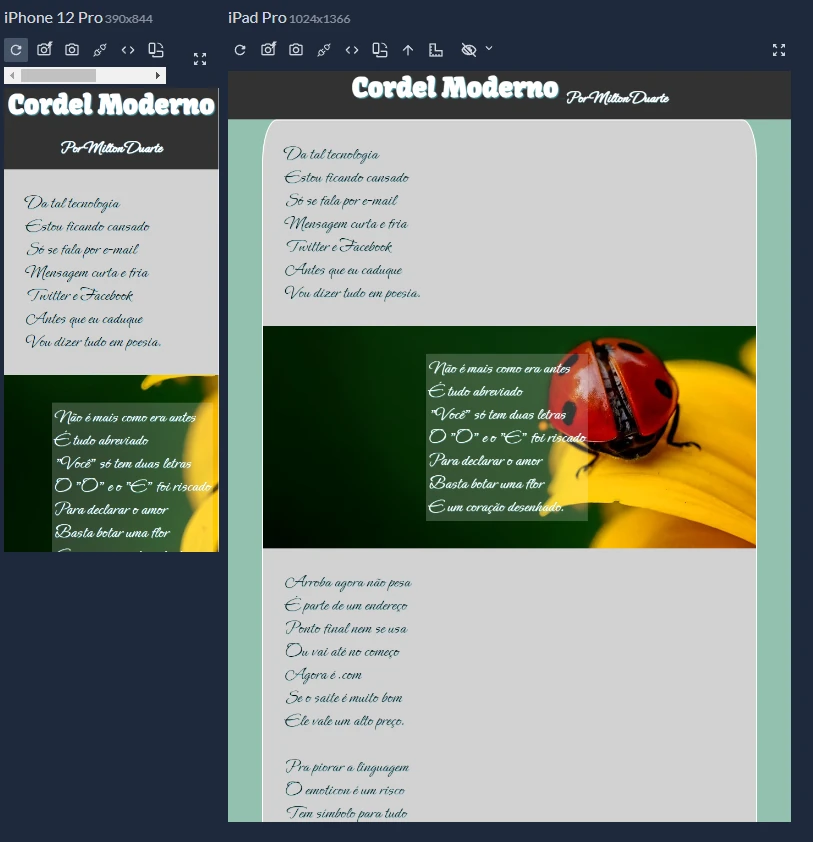Image resolution: width=813 pixels, height=842 pixels.
Task: Open the code inspector for iPad Pro
Action: [x=352, y=50]
